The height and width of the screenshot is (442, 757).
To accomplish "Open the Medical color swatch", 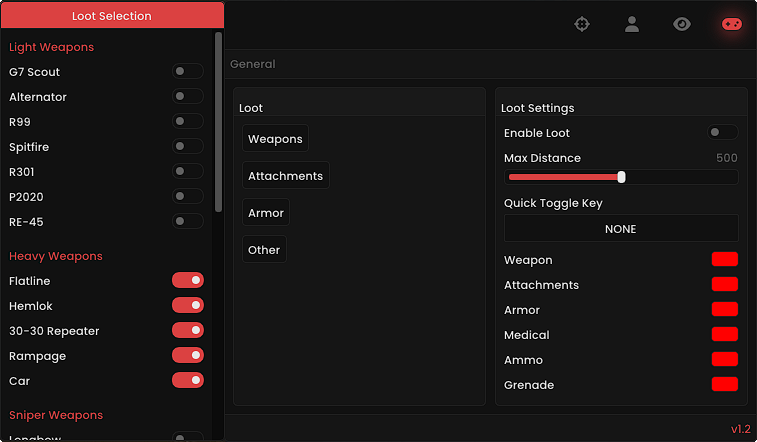I will pyautogui.click(x=725, y=334).
